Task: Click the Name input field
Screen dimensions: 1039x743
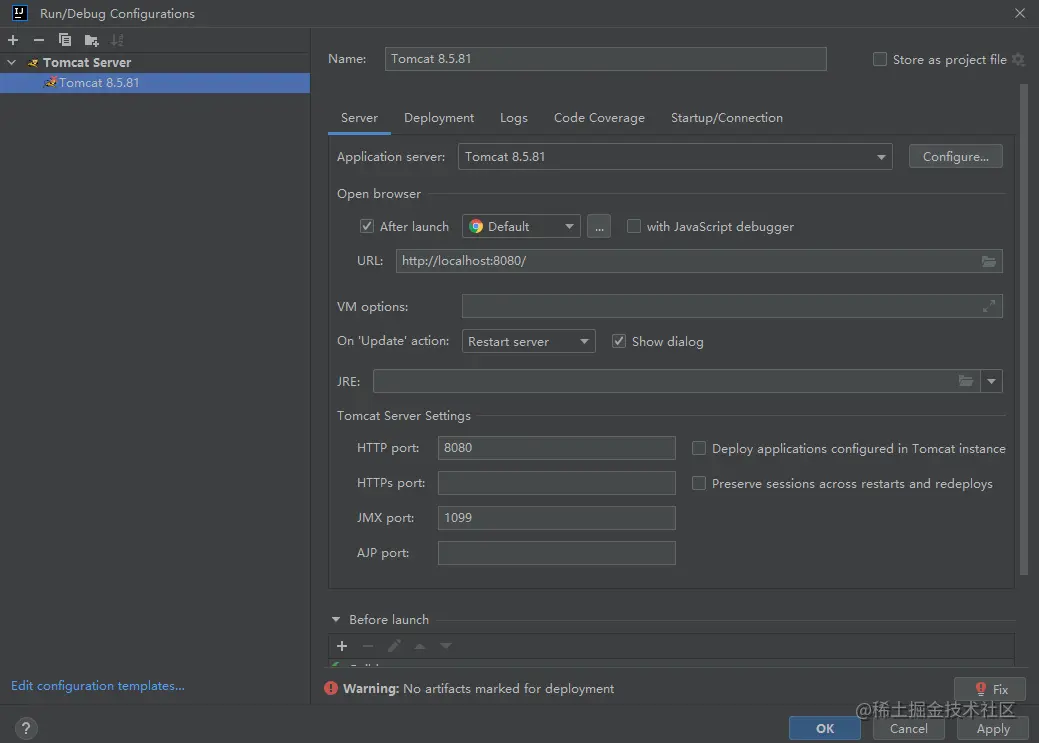Action: [605, 59]
